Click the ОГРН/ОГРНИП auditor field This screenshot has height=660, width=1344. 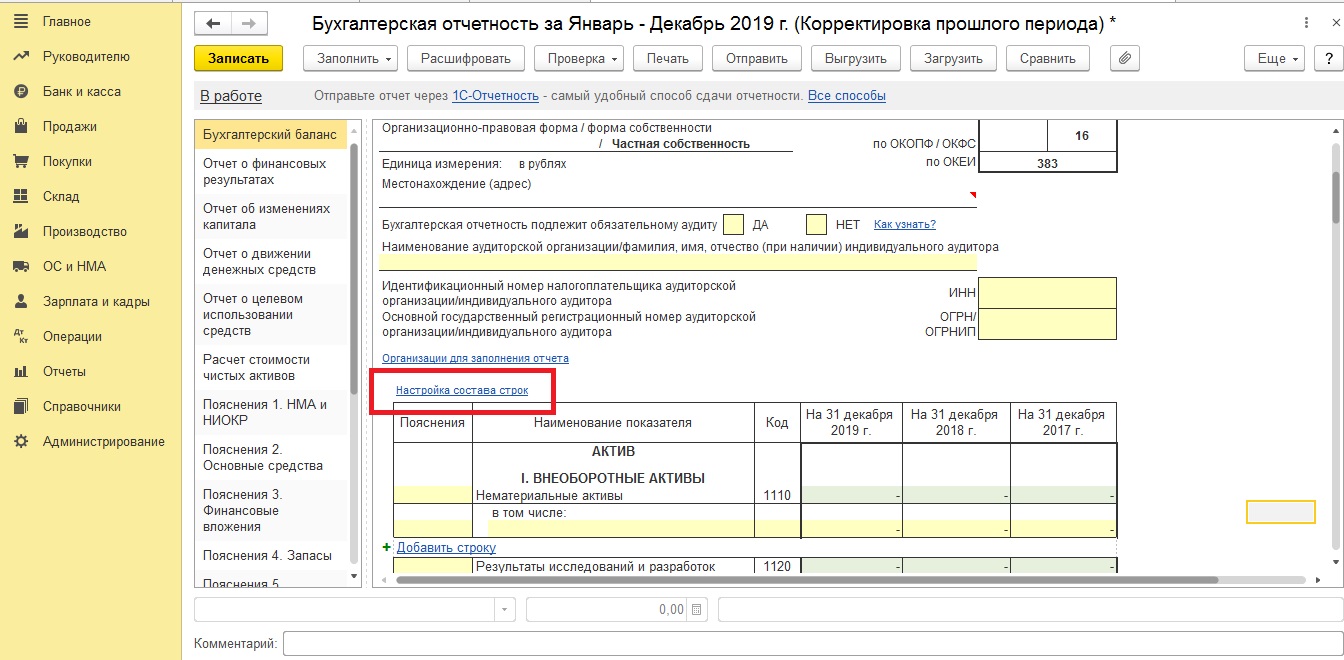pyautogui.click(x=1047, y=324)
